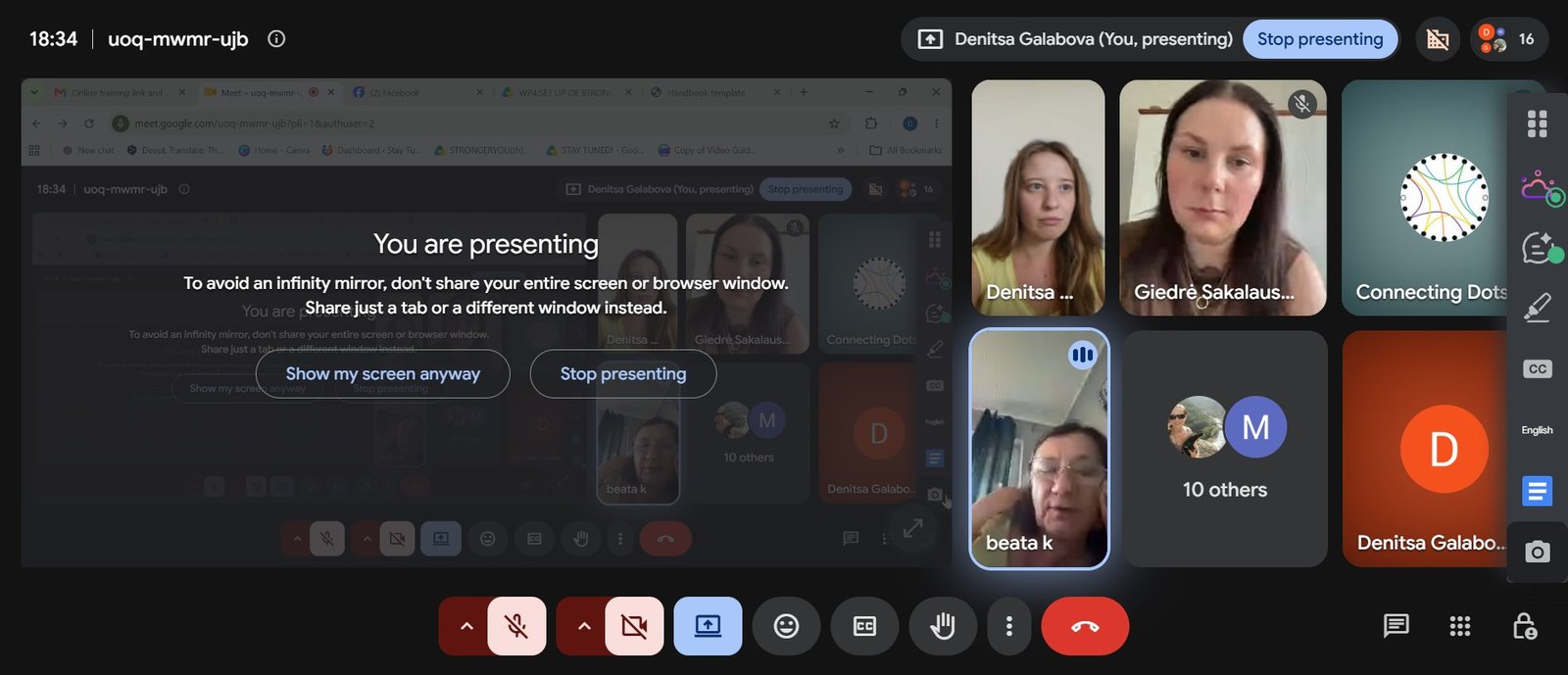Screen dimensions: 1568x675
Task: Leave the call with the red hang-up button
Action: [1085, 626]
